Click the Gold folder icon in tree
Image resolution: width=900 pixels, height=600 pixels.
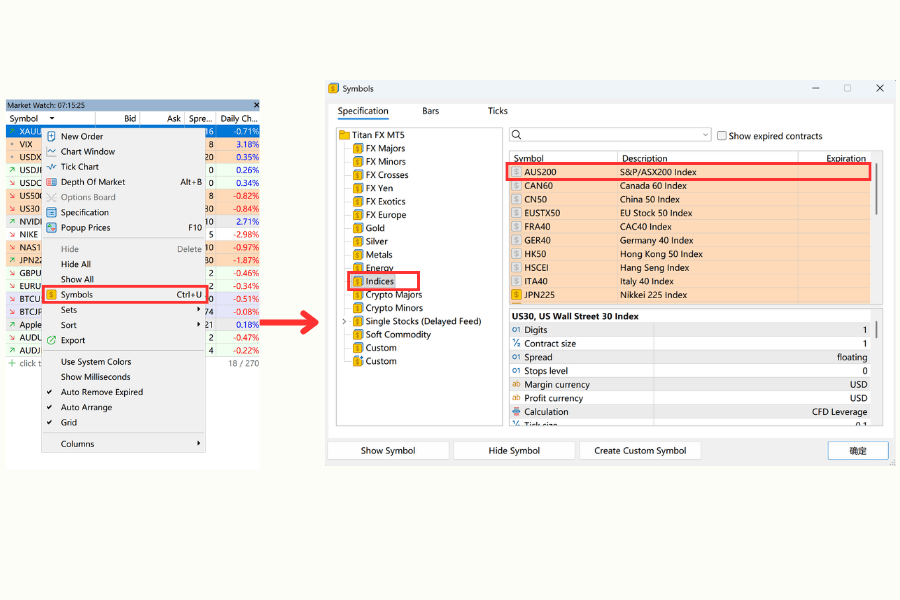point(358,228)
